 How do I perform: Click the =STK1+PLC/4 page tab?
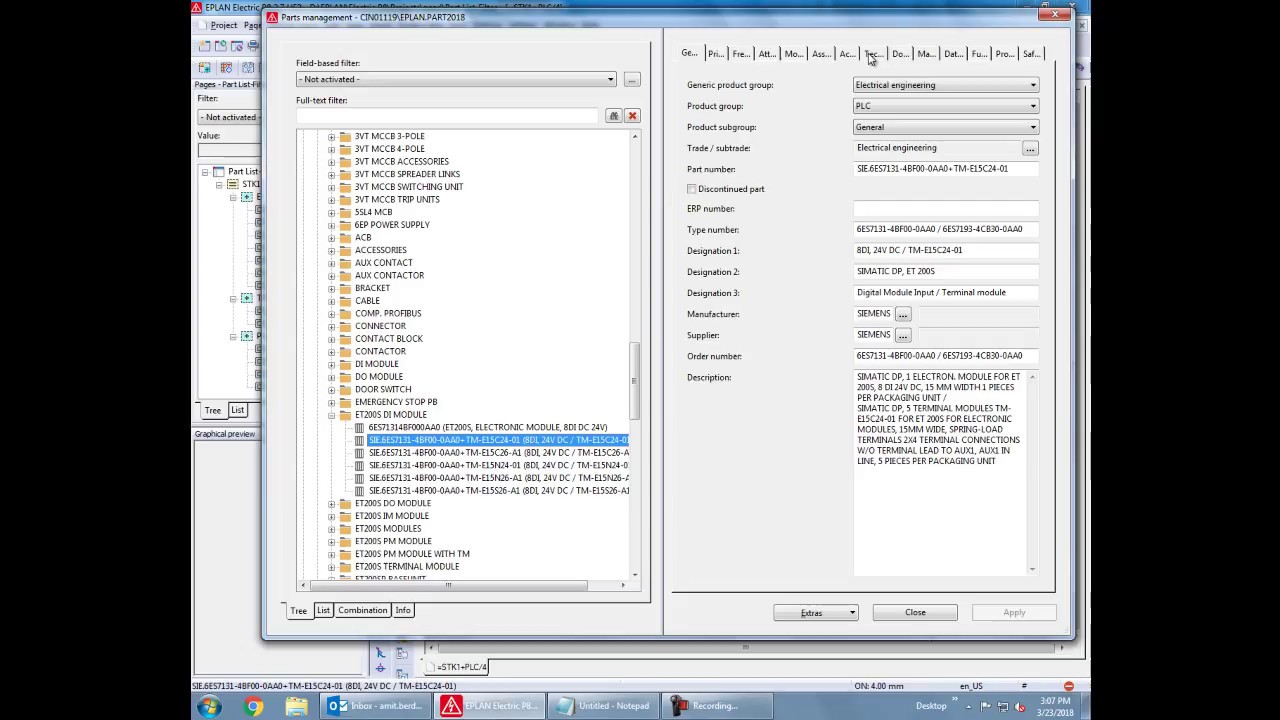click(x=461, y=667)
